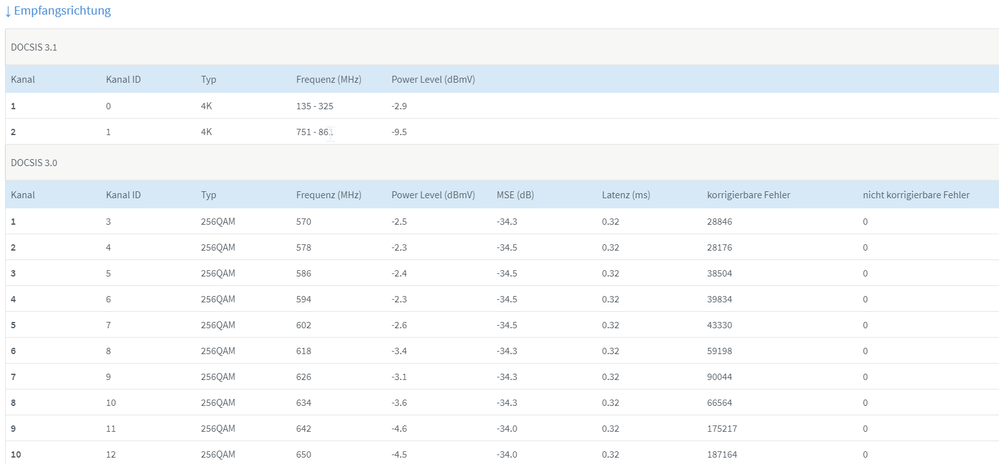The width and height of the screenshot is (999, 464).
Task: Click the DOCSIS 3.0 Frequenz (MHz) header
Action: coord(329,195)
